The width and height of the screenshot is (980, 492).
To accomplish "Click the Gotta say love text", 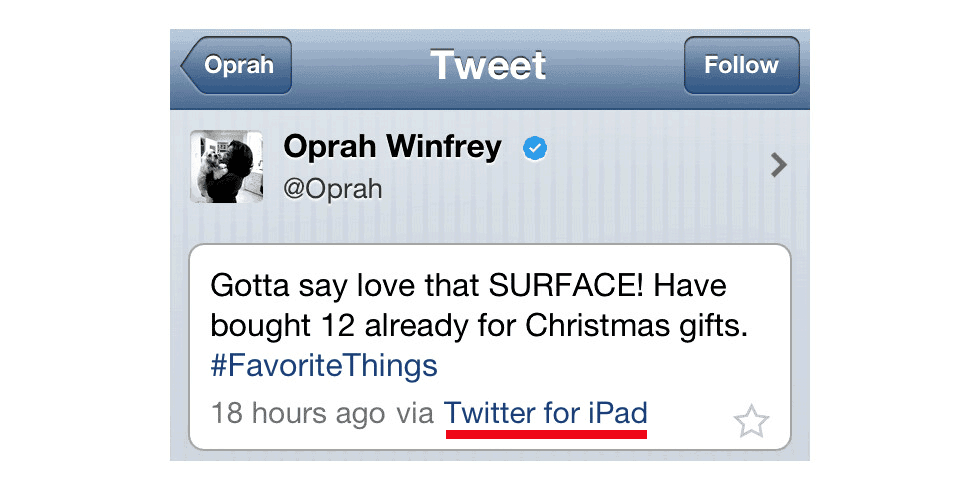I will [312, 286].
